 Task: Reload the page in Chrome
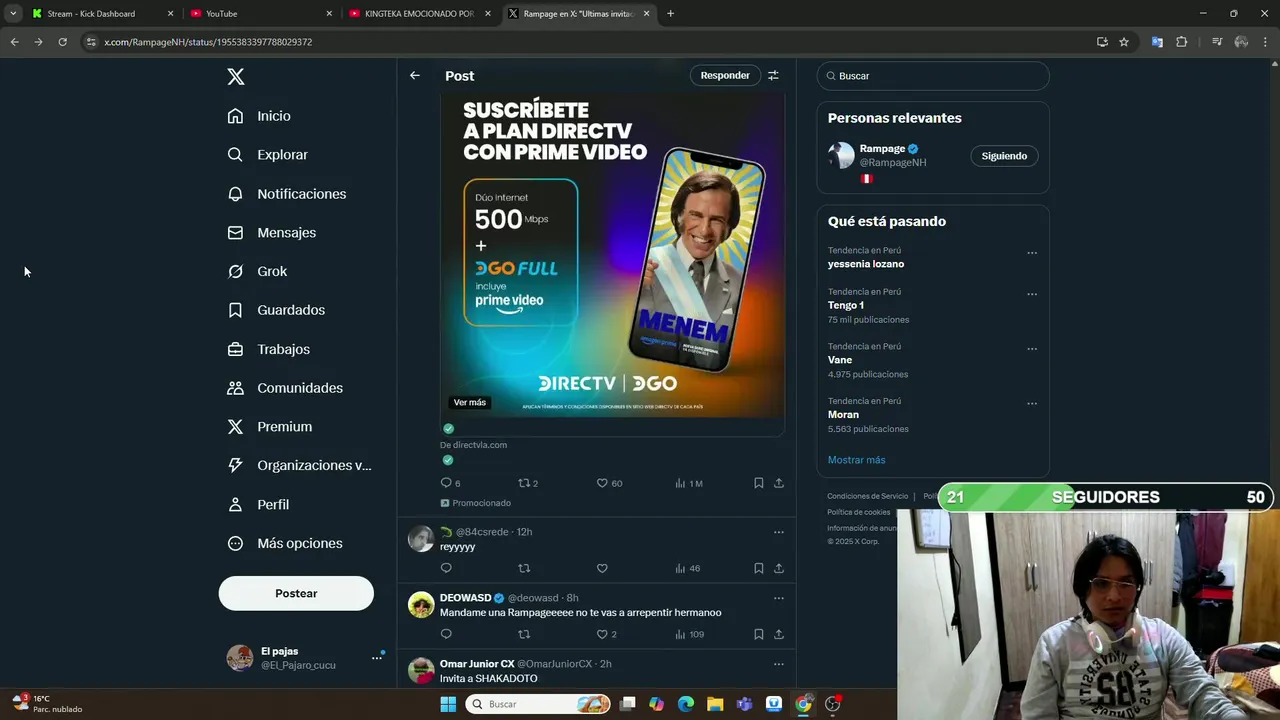(x=62, y=42)
